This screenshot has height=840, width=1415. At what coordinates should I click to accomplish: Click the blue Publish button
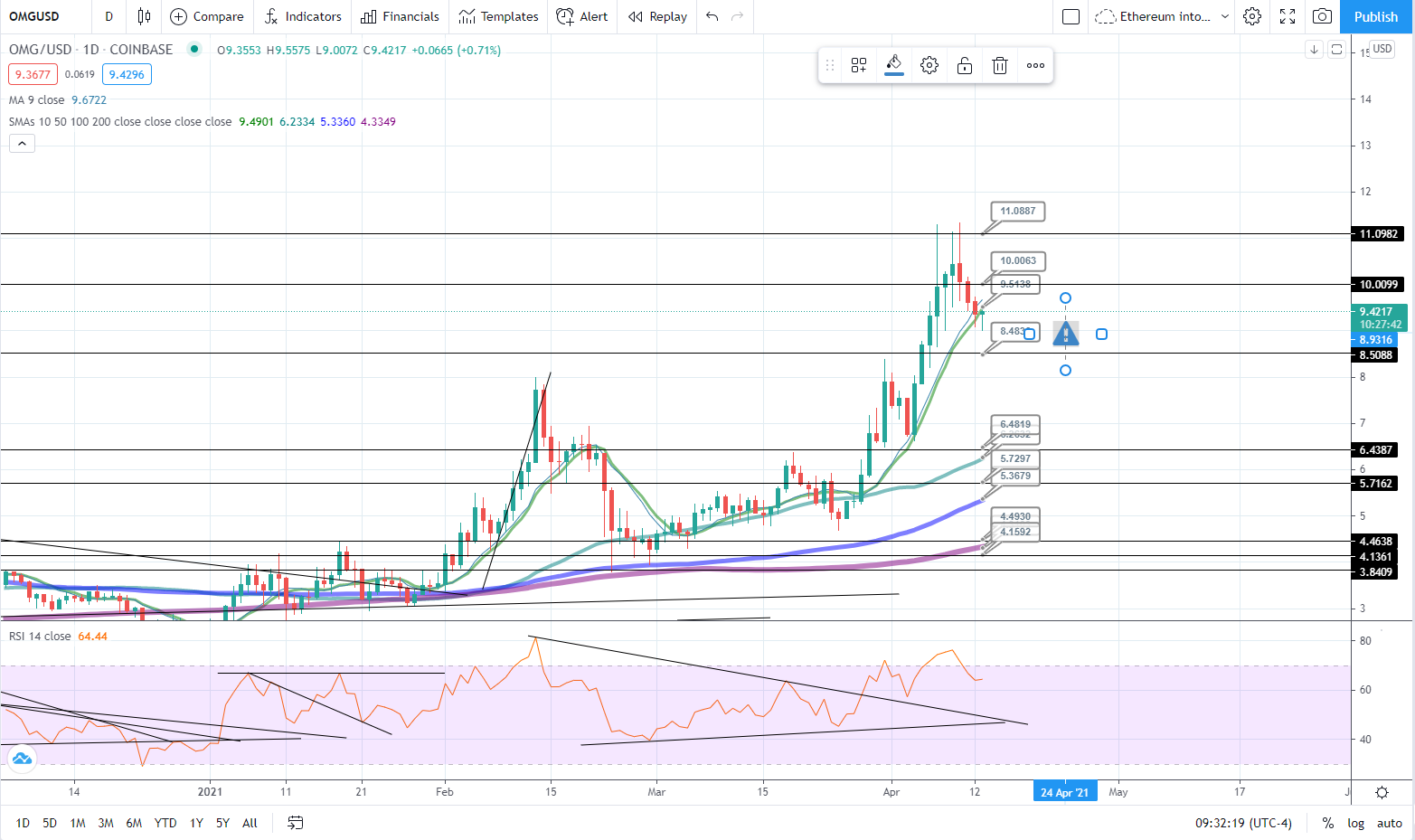click(x=1375, y=16)
